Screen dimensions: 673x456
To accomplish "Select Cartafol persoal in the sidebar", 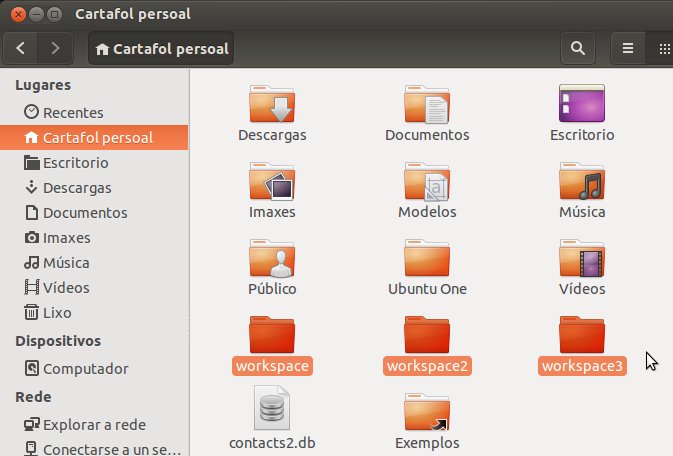I will pos(94,137).
